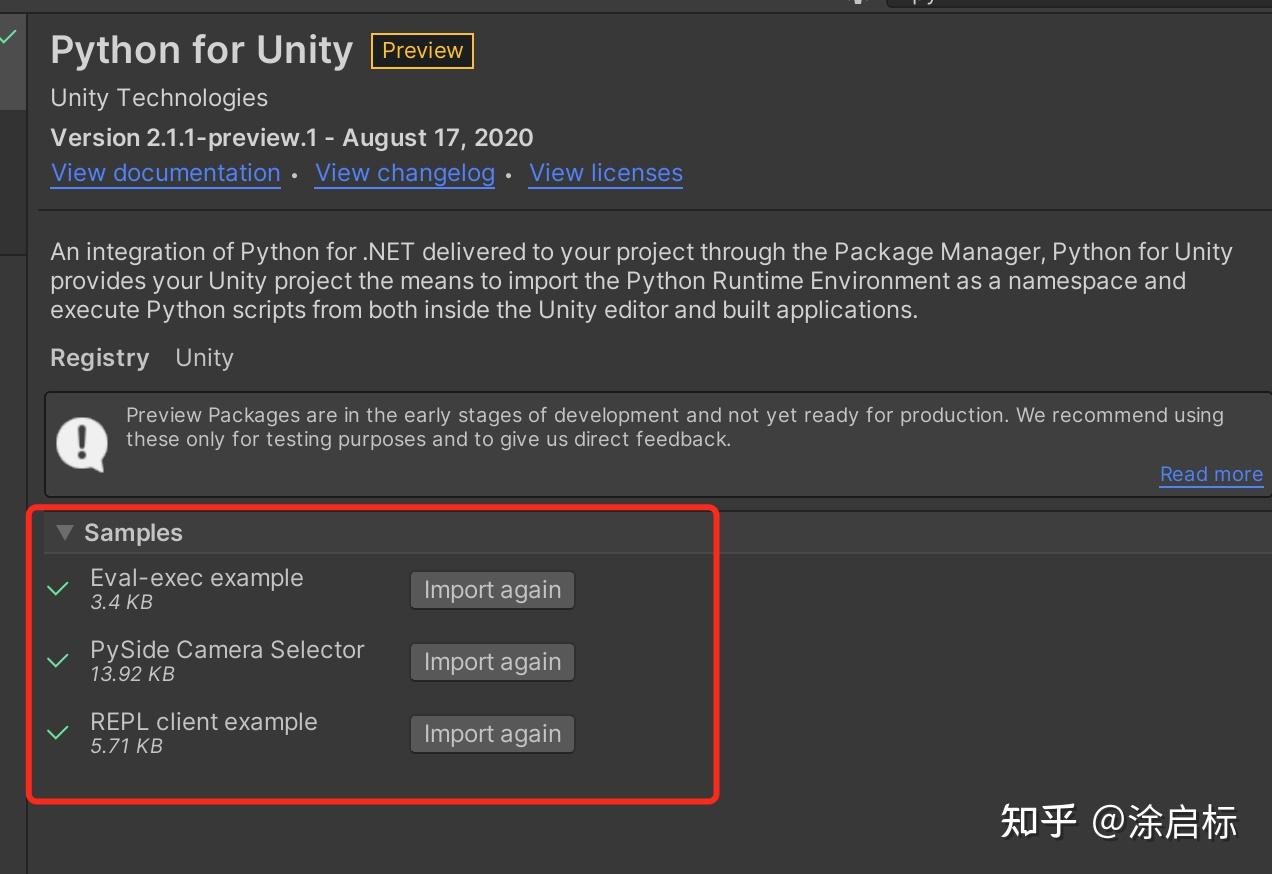Click the search icon near the top bar
This screenshot has height=874, width=1272.
(x=858, y=5)
